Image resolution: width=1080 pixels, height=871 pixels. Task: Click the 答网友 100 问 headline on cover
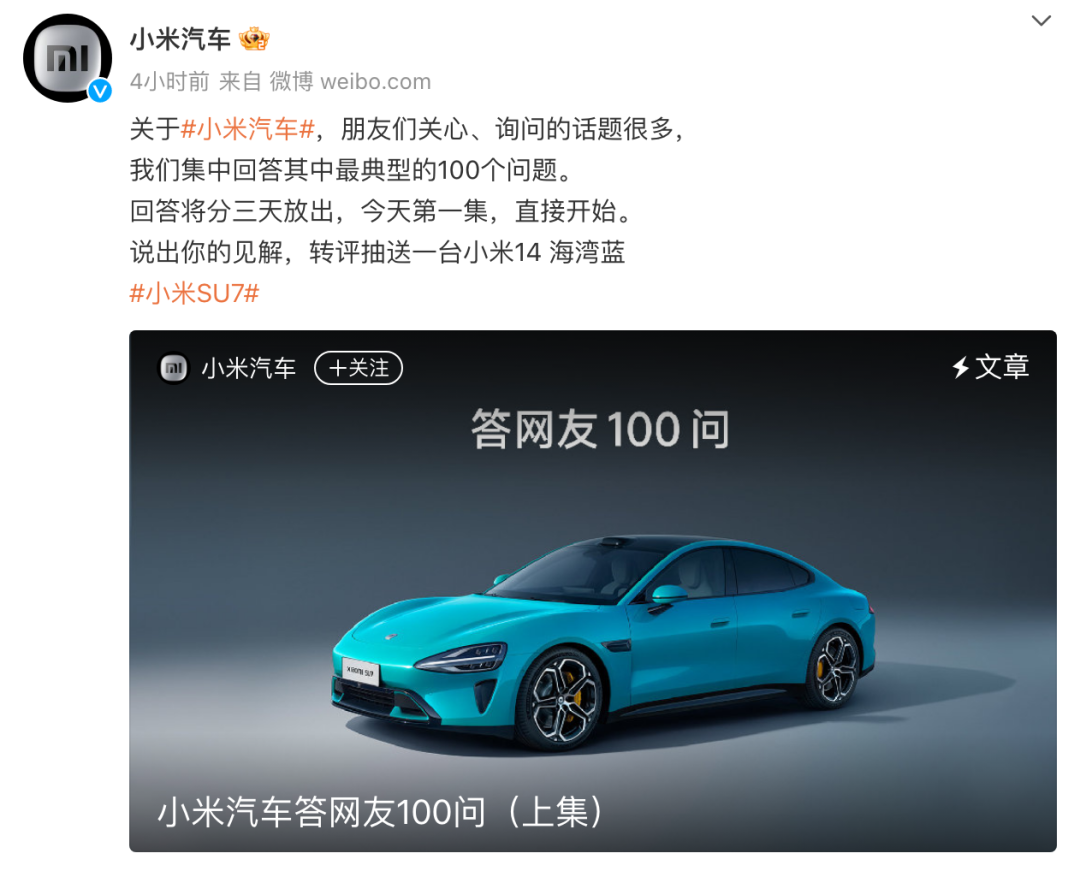click(600, 429)
